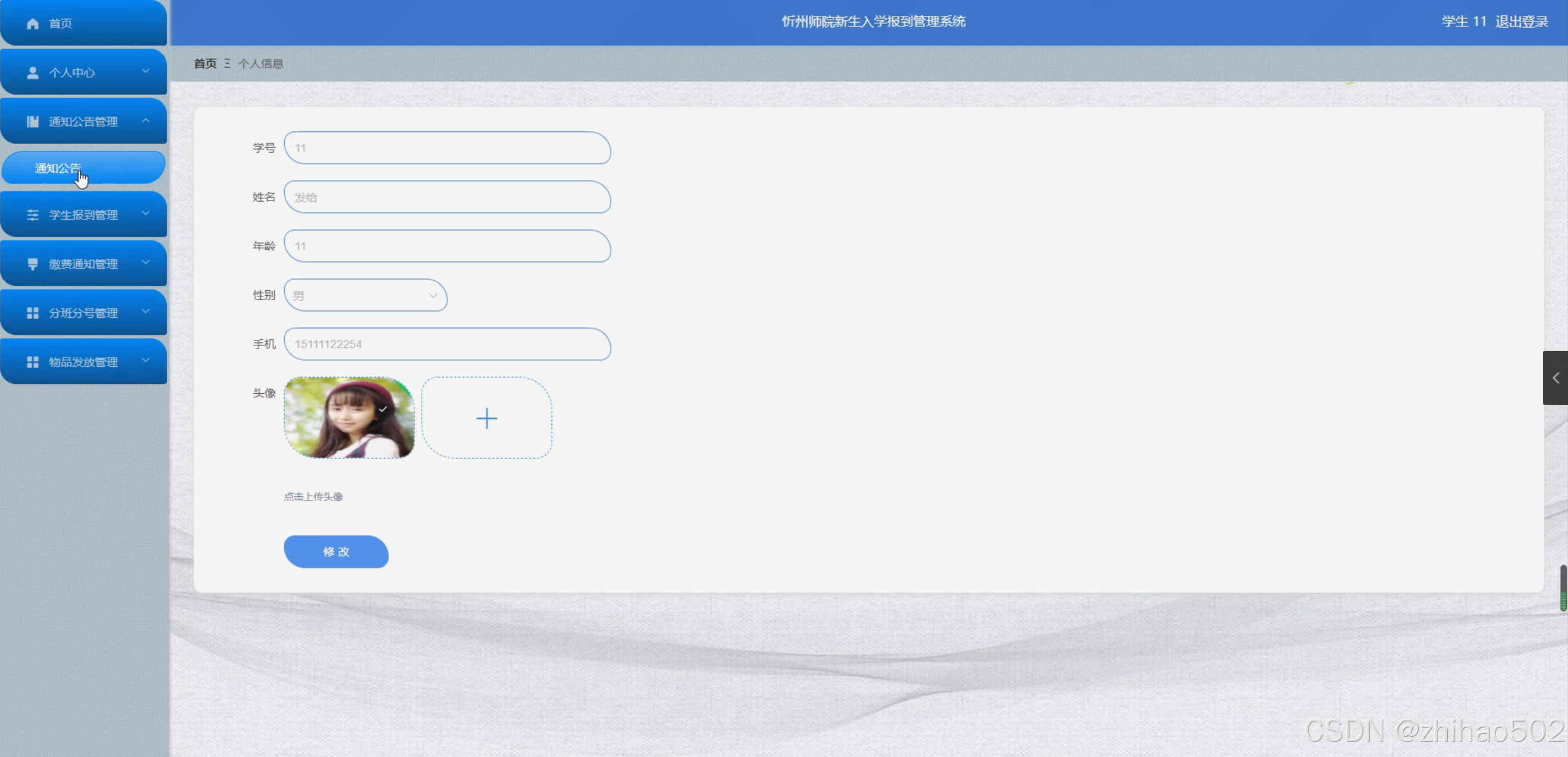This screenshot has width=1568, height=757.
Task: Click the grid icon beside 物品发放管理
Action: pos(33,362)
